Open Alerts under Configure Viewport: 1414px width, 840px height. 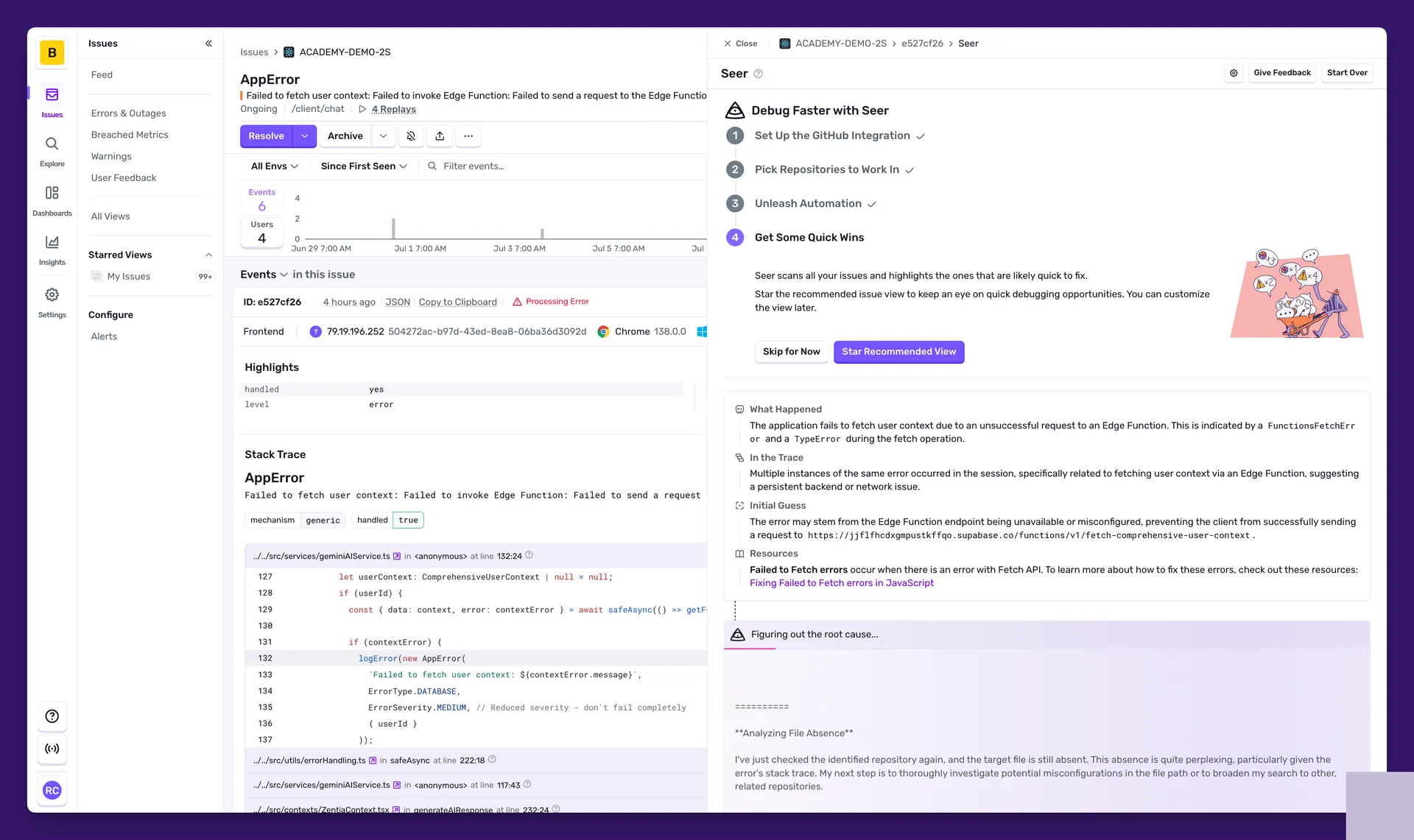pos(104,336)
